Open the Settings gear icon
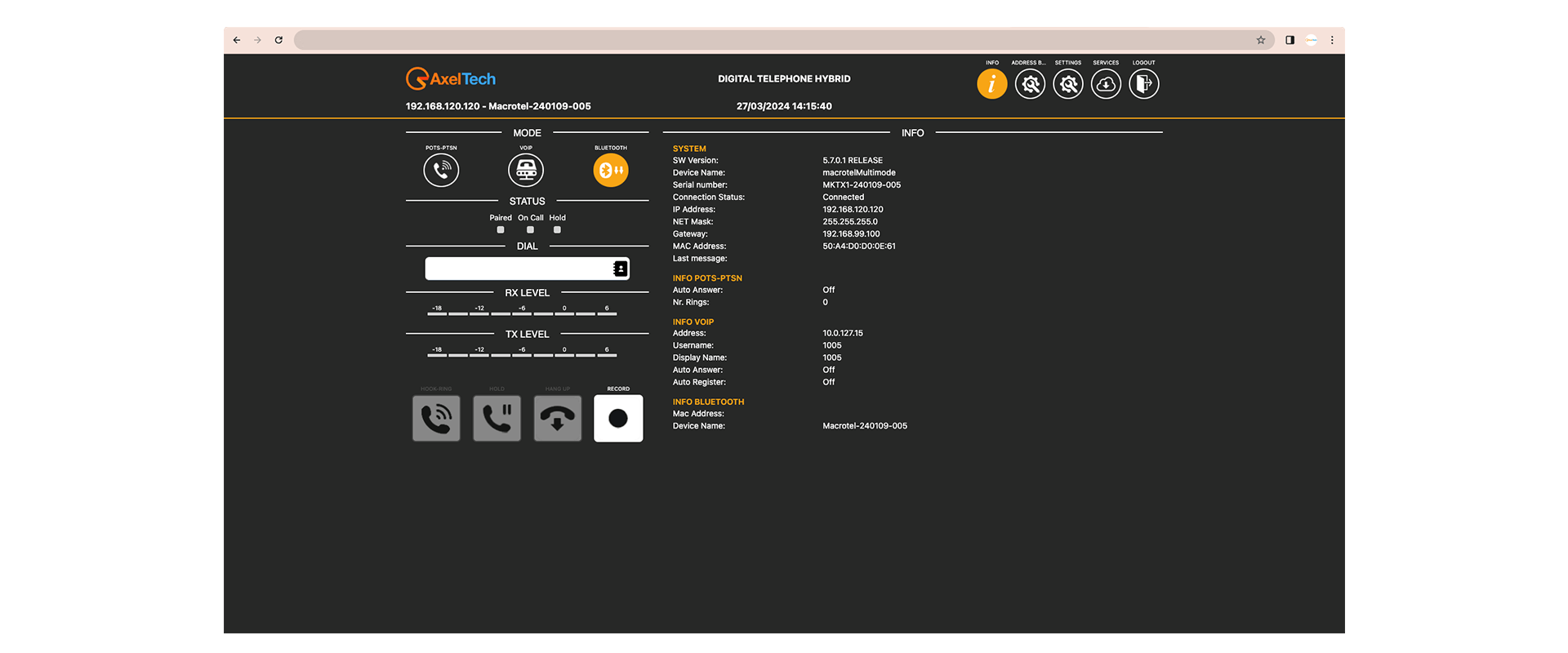Image resolution: width=1568 pixels, height=653 pixels. point(1067,84)
